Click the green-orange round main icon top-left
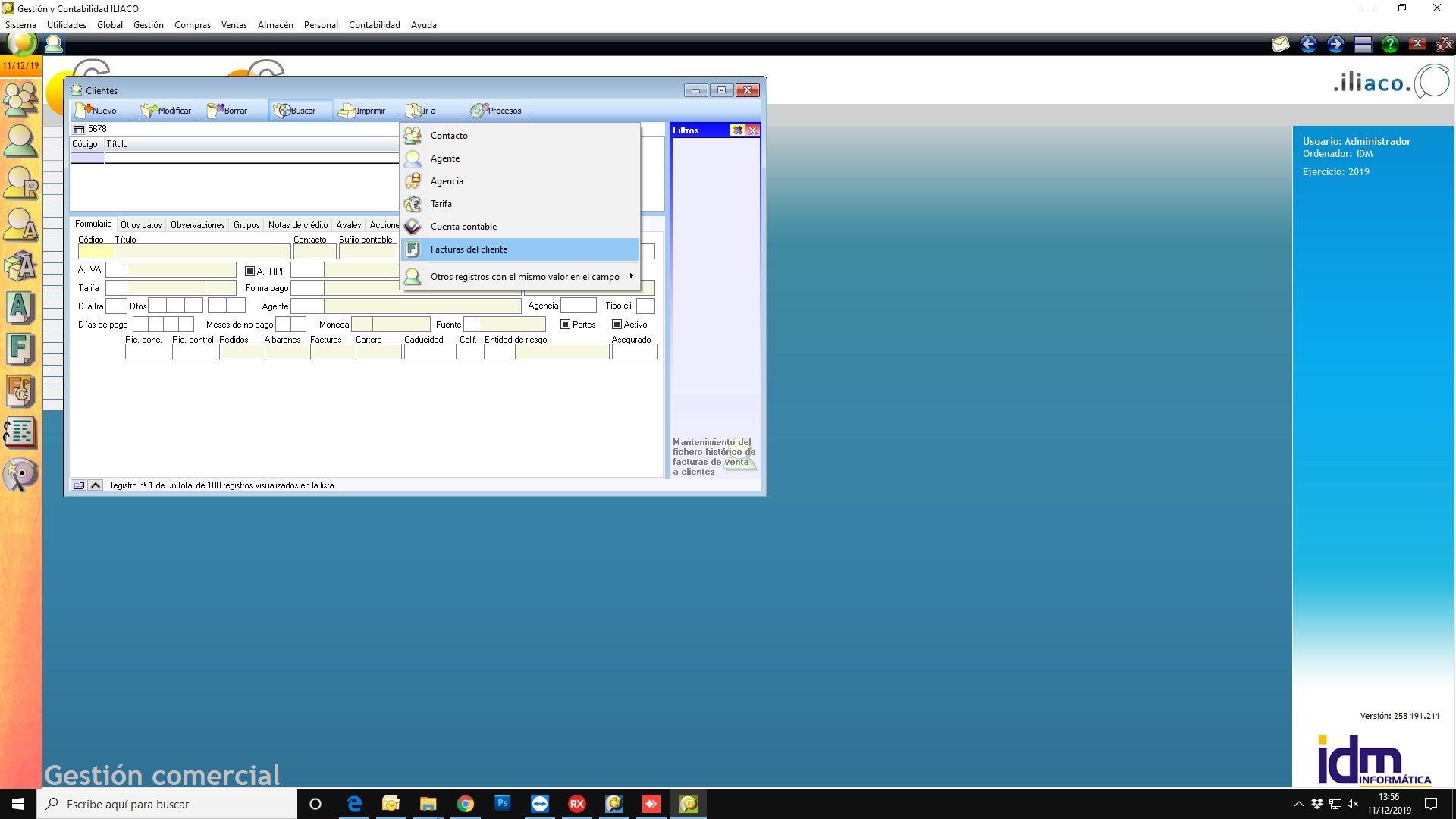1456x819 pixels. (22, 43)
